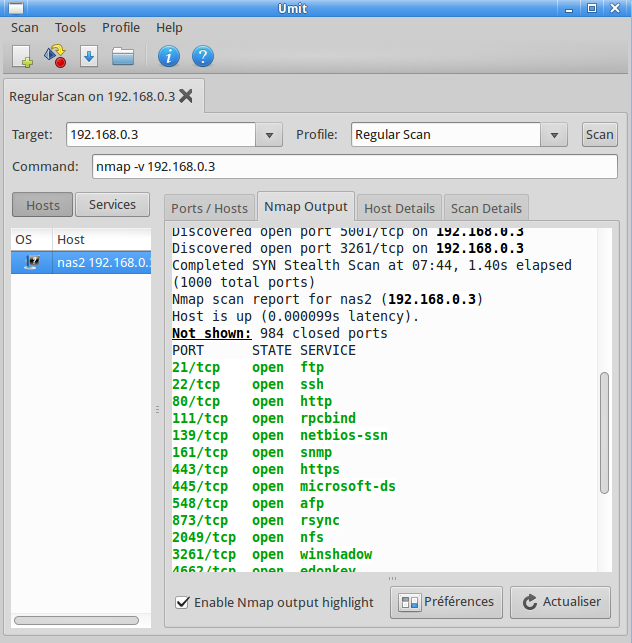Image resolution: width=632 pixels, height=643 pixels.
Task: Toggle the Hosts view button
Action: click(x=43, y=205)
